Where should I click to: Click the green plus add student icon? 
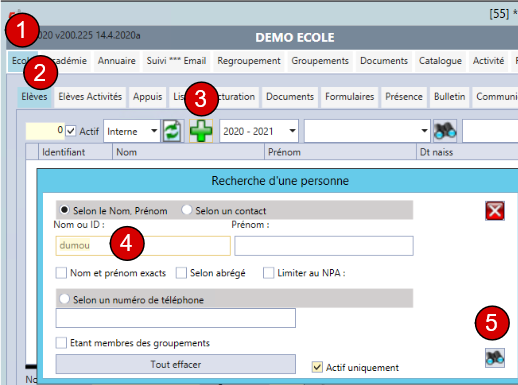[201, 131]
